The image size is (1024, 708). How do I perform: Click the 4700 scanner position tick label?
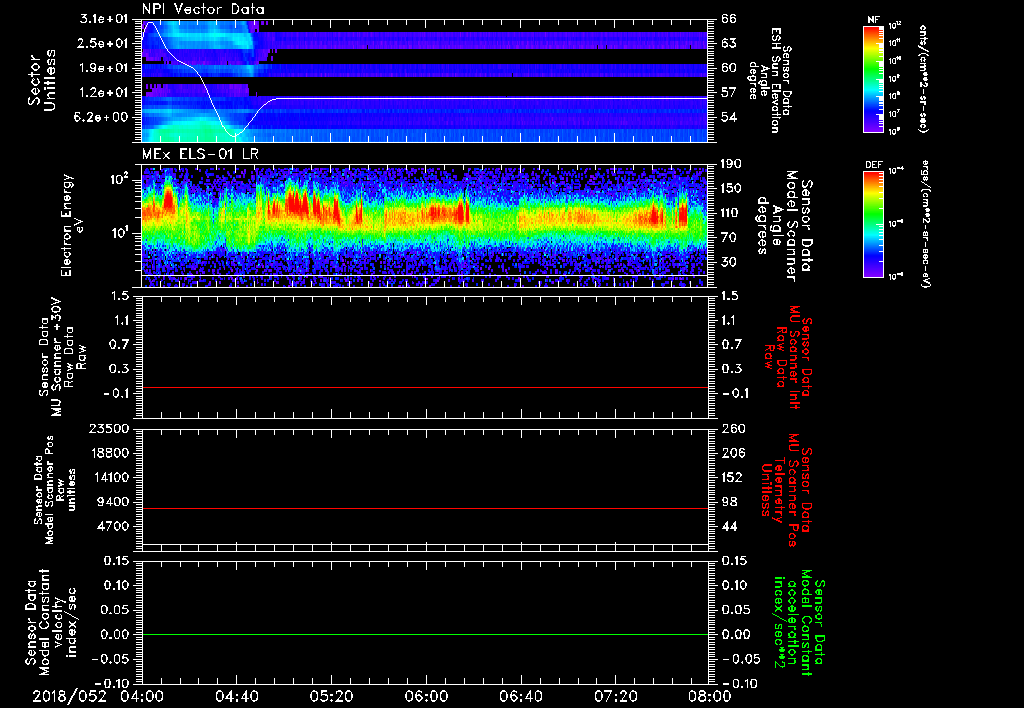113,526
